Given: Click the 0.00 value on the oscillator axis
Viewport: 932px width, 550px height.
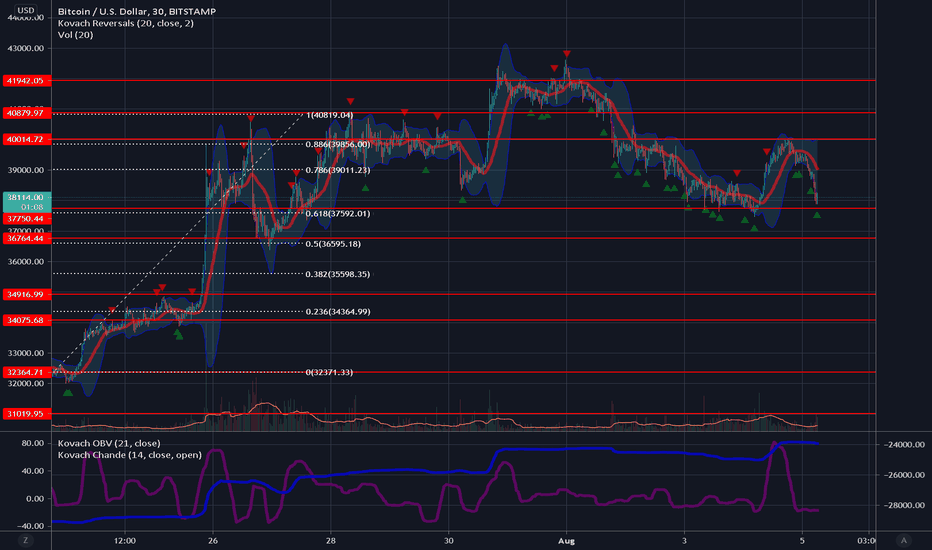Looking at the screenshot, I should click(35, 498).
